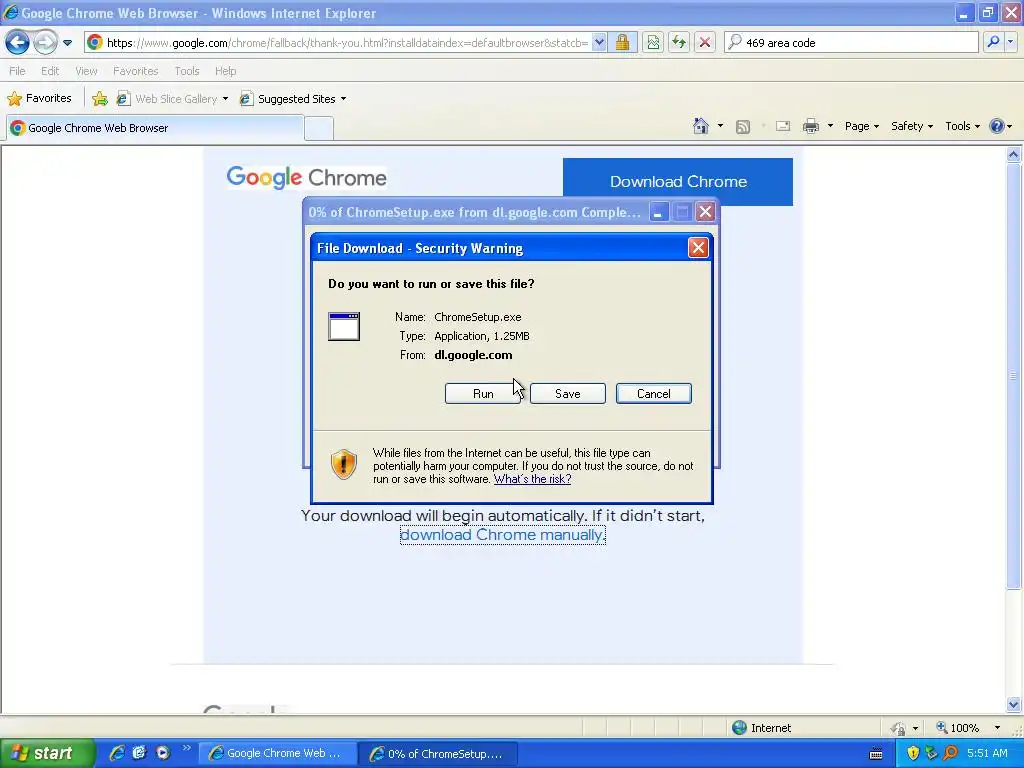Click the Help question mark icon
The image size is (1024, 768).
pos(997,126)
